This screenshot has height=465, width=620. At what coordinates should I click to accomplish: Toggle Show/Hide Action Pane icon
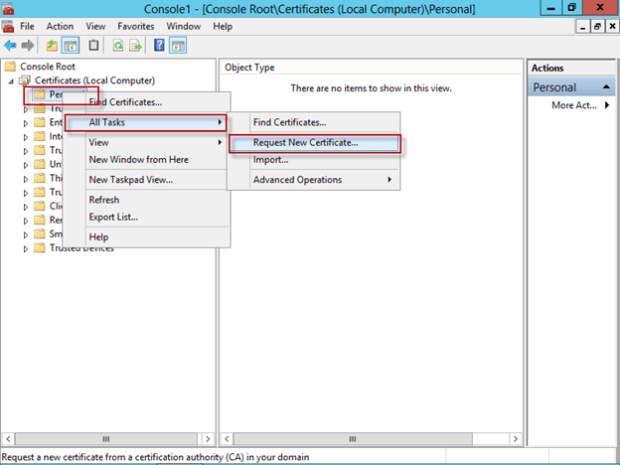tap(178, 45)
